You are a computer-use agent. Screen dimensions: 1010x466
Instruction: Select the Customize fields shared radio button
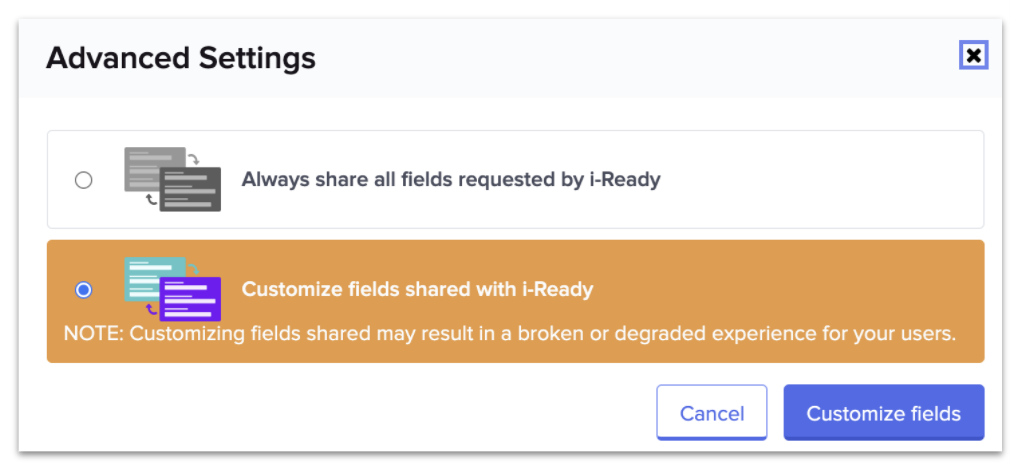[x=84, y=290]
